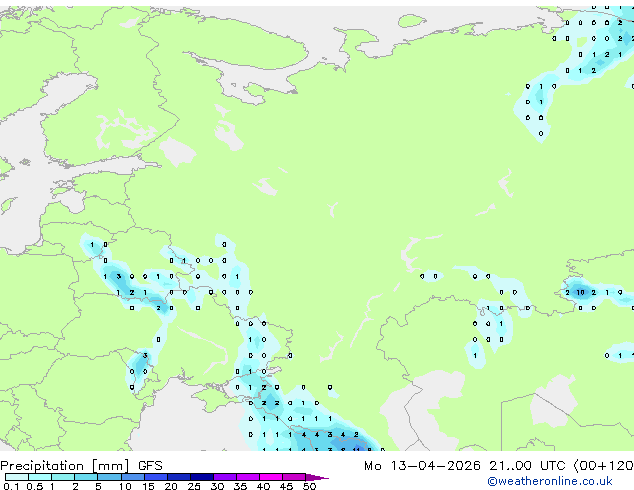Viewport: 634px width, 490px height.
Task: Click the legend label "15"
Action: coord(148,486)
